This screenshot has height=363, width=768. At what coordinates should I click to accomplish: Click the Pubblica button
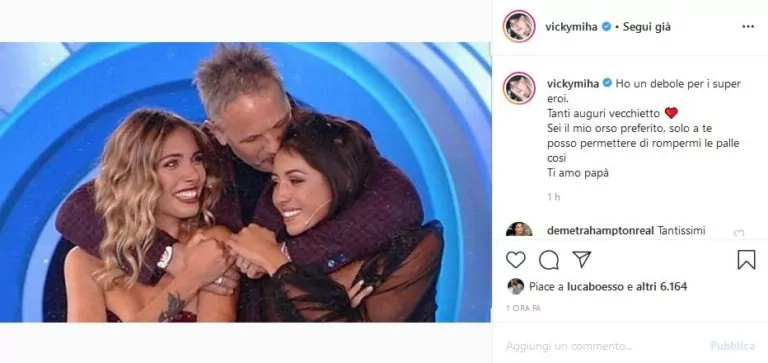coord(733,346)
